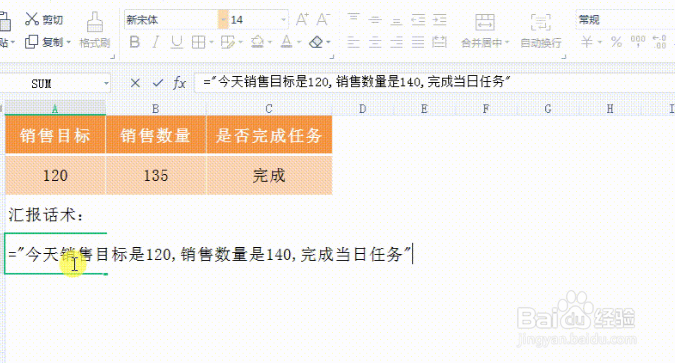The height and width of the screenshot is (363, 675).
Task: Align text left icon
Action: coord(353,42)
